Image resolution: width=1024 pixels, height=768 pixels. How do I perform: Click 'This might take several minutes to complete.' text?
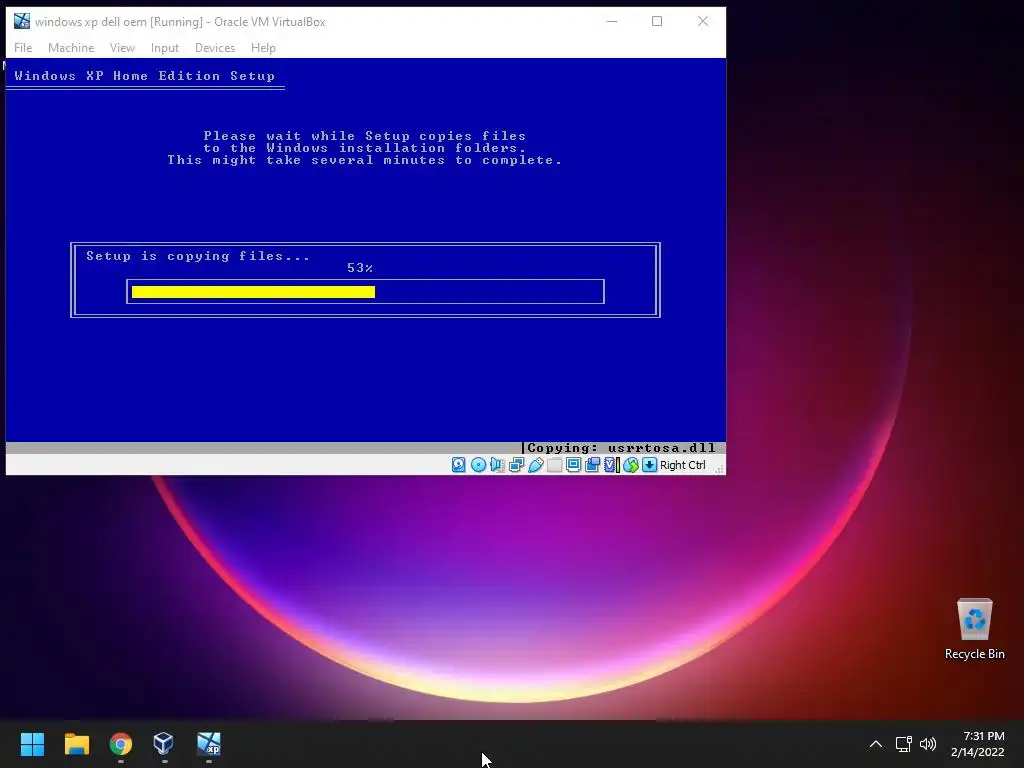[x=364, y=160]
